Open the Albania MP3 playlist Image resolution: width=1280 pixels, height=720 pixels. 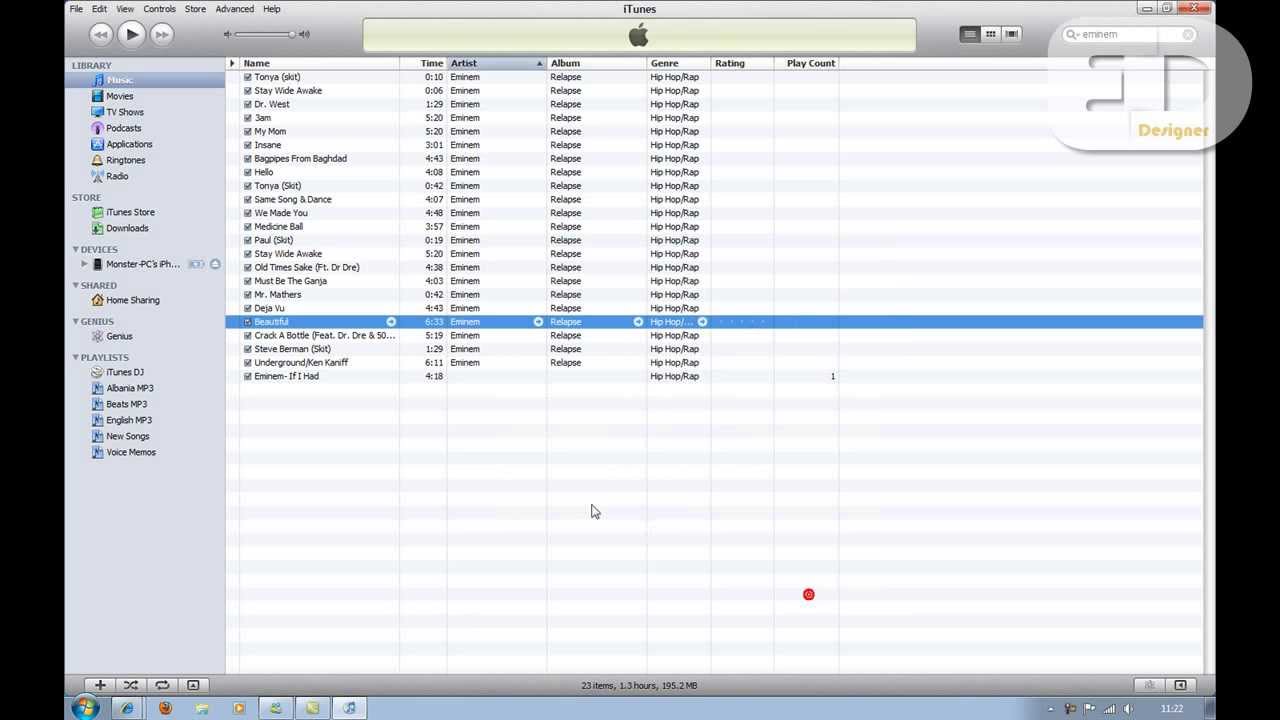point(129,388)
